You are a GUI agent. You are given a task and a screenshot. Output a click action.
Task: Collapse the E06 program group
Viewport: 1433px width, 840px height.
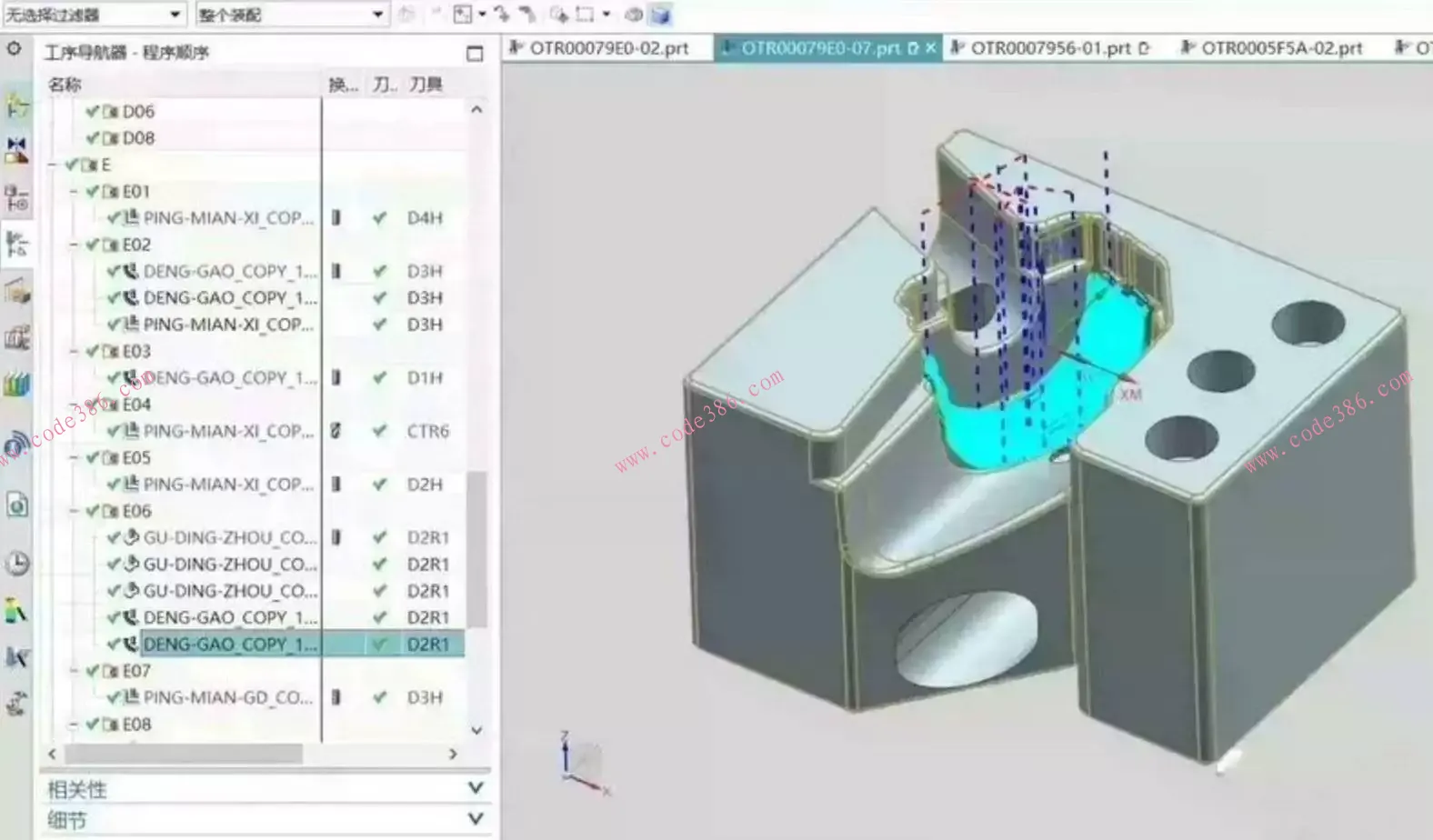click(x=75, y=511)
